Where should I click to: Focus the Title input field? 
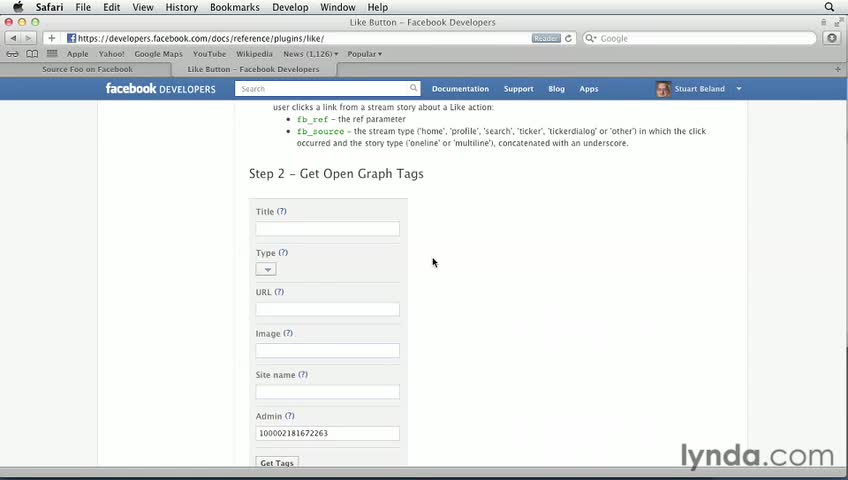328,229
